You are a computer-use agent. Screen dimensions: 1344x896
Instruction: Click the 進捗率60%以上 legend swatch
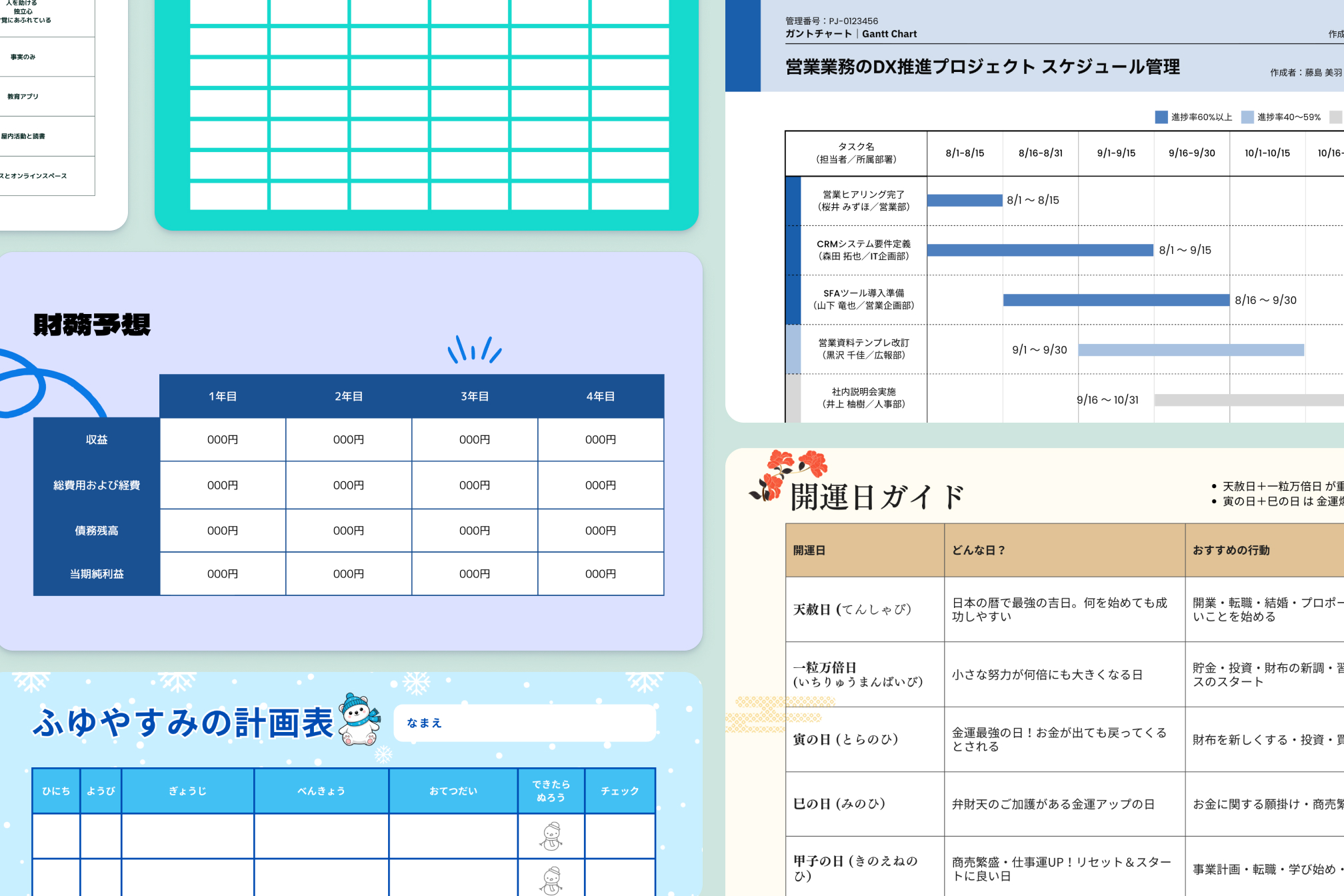[x=1161, y=117]
